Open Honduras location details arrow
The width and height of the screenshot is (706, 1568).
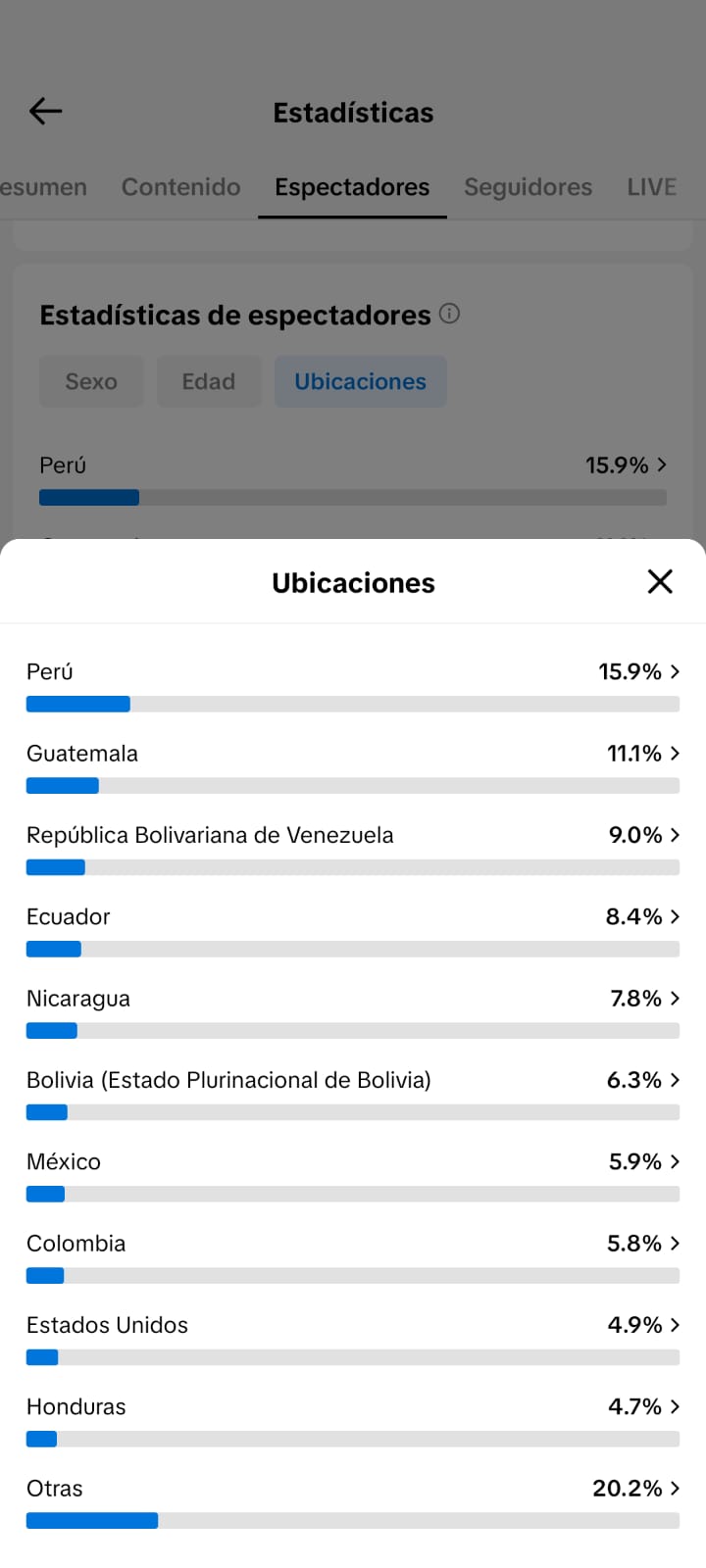675,1406
